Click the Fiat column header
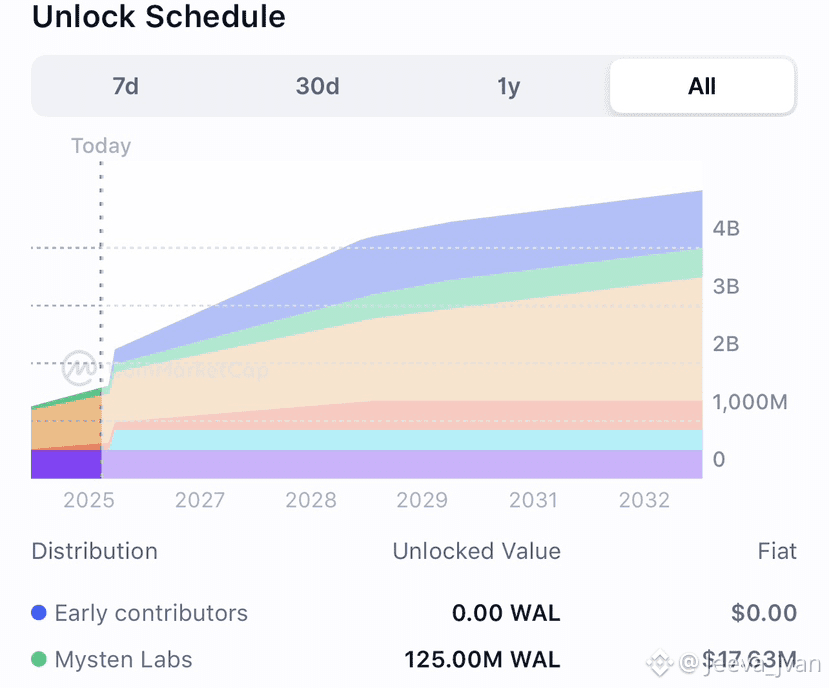 click(776, 551)
